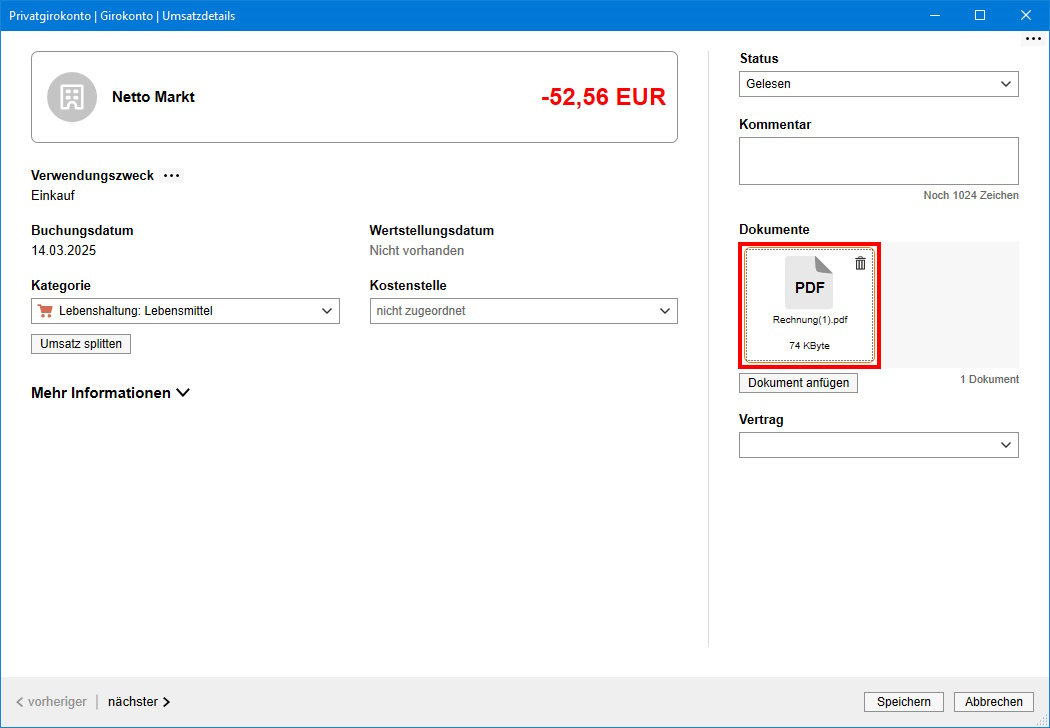Open the empty Vertrag dropdown
Screen dimensions: 1050x728
[879, 445]
